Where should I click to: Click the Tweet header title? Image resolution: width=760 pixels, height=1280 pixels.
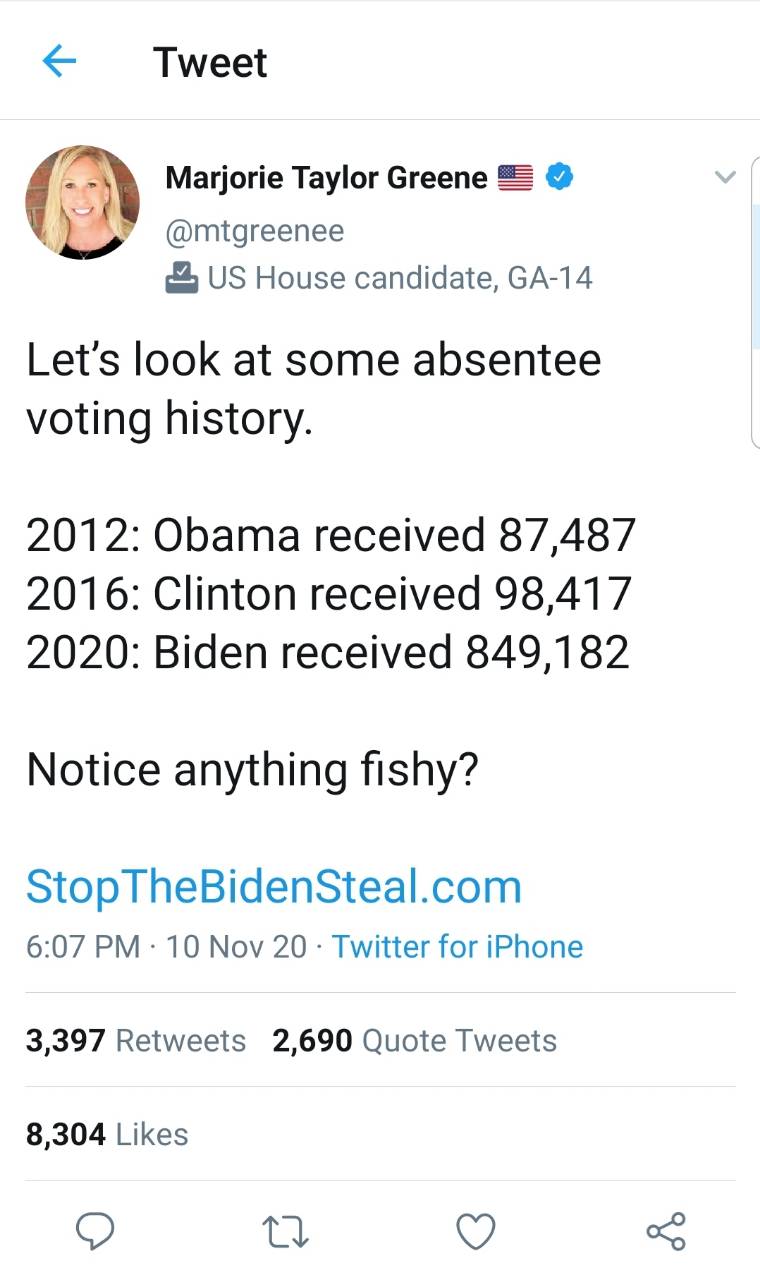coord(211,62)
